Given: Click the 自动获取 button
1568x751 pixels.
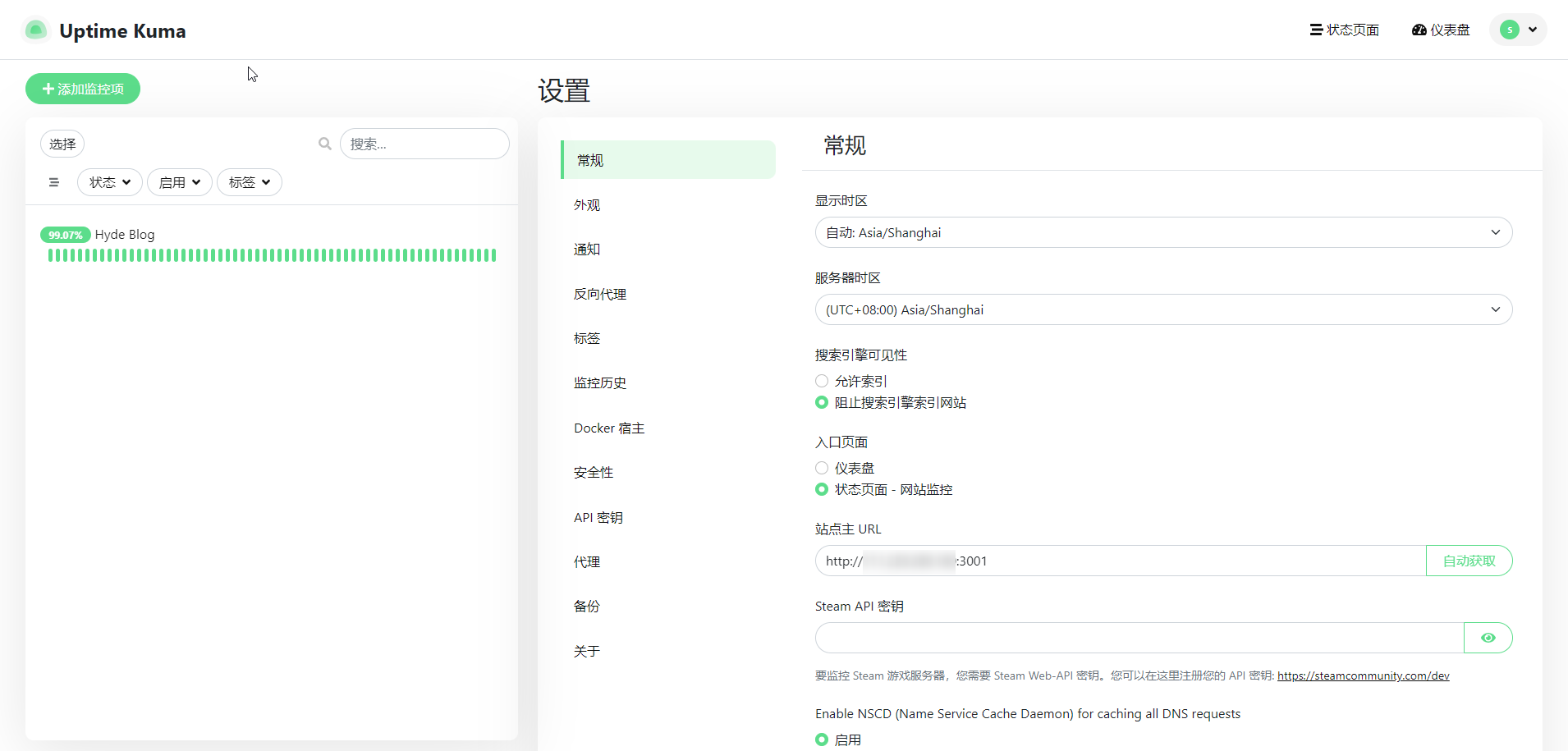Looking at the screenshot, I should pyautogui.click(x=1469, y=561).
